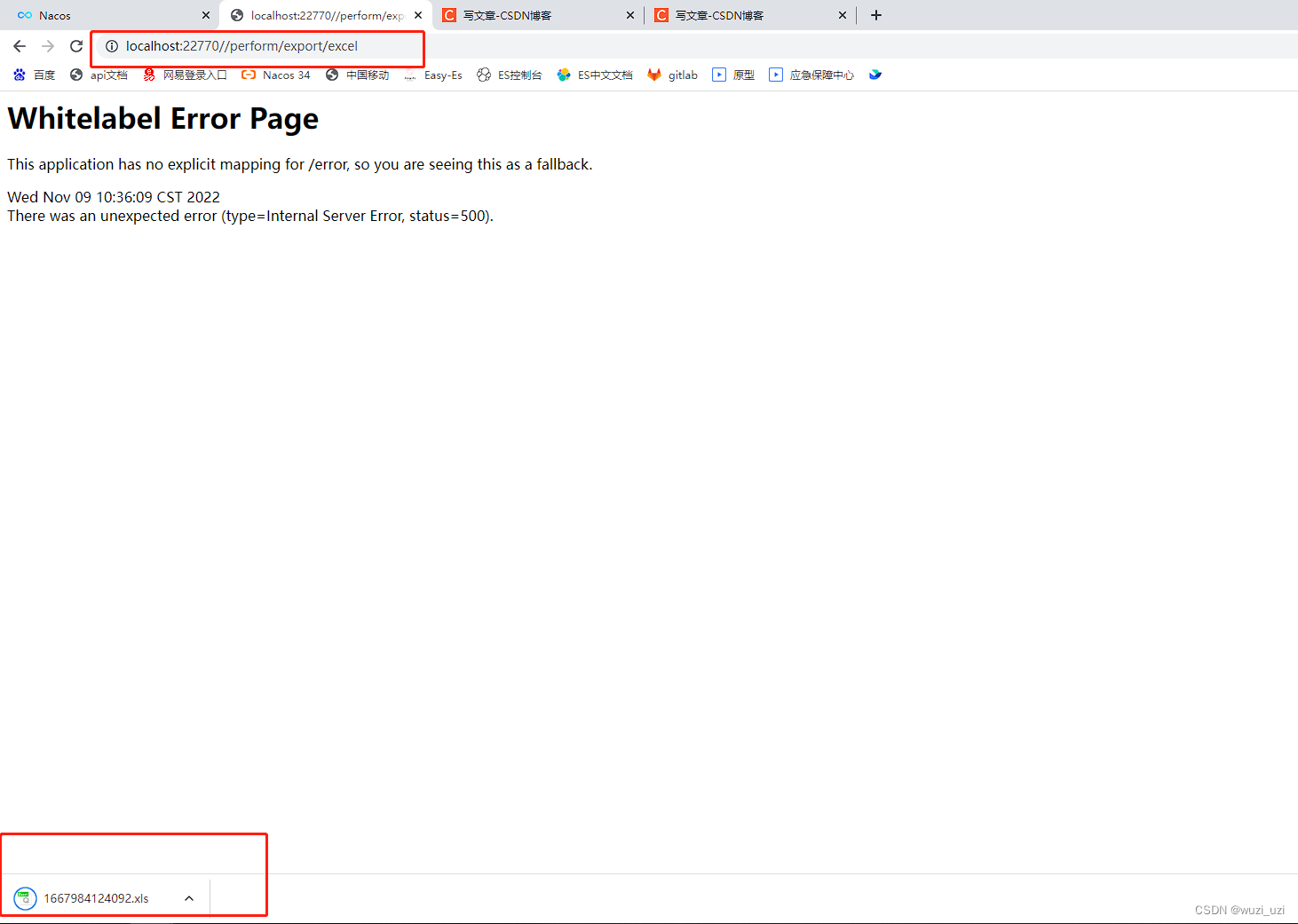Screen dimensions: 1298x924
Task: Click the Internal Server Error status=500 line
Action: tap(250, 216)
